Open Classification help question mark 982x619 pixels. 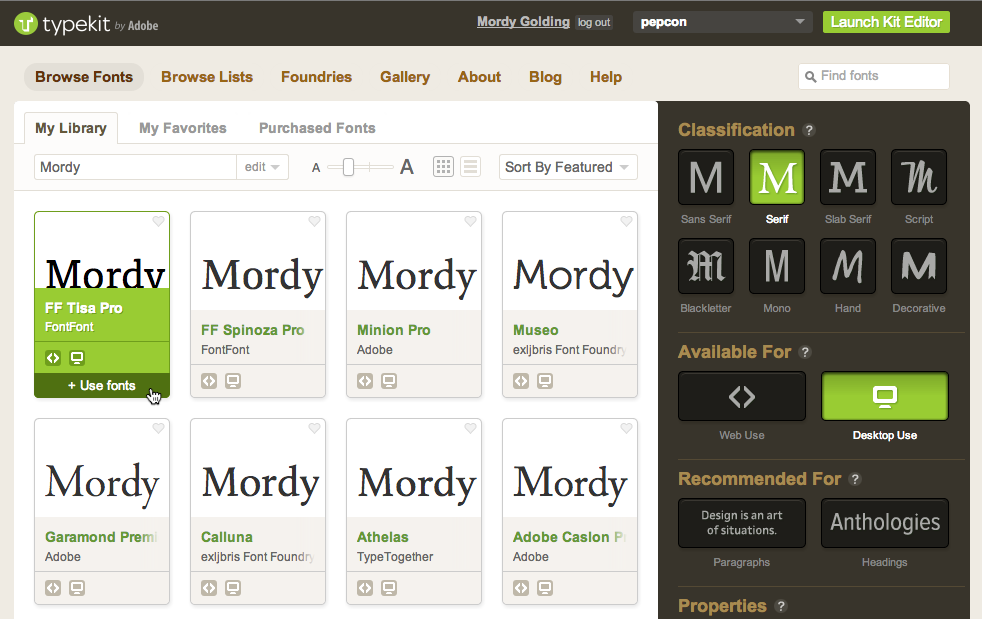[809, 130]
